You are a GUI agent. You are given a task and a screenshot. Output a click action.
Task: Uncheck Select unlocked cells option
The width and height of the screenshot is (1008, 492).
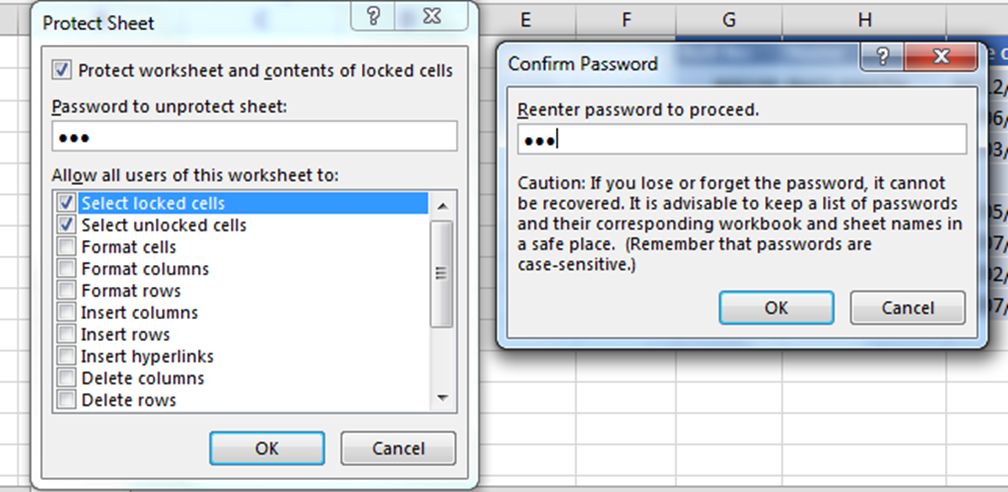pos(66,225)
